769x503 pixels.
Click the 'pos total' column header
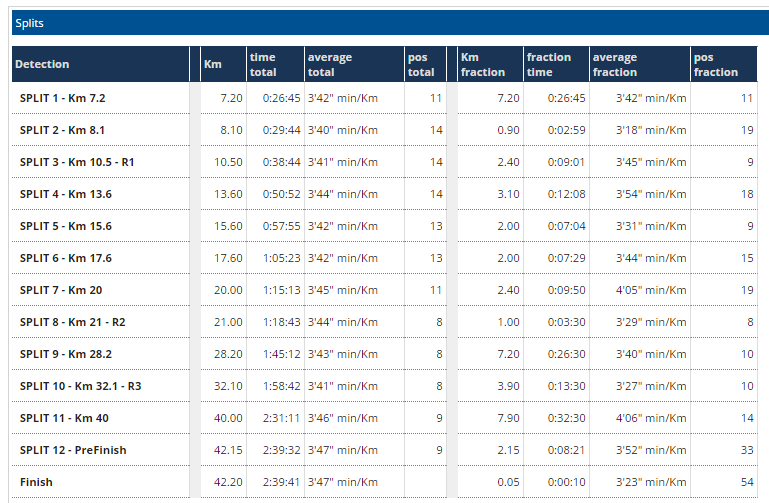(x=424, y=64)
